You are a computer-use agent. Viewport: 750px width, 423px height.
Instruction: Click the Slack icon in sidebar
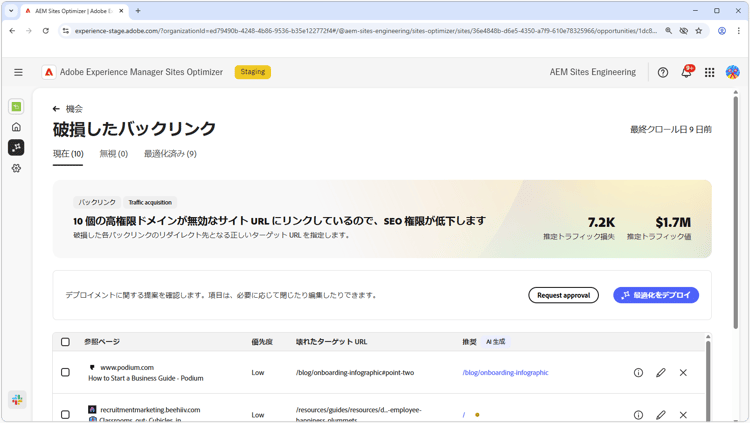(x=17, y=400)
